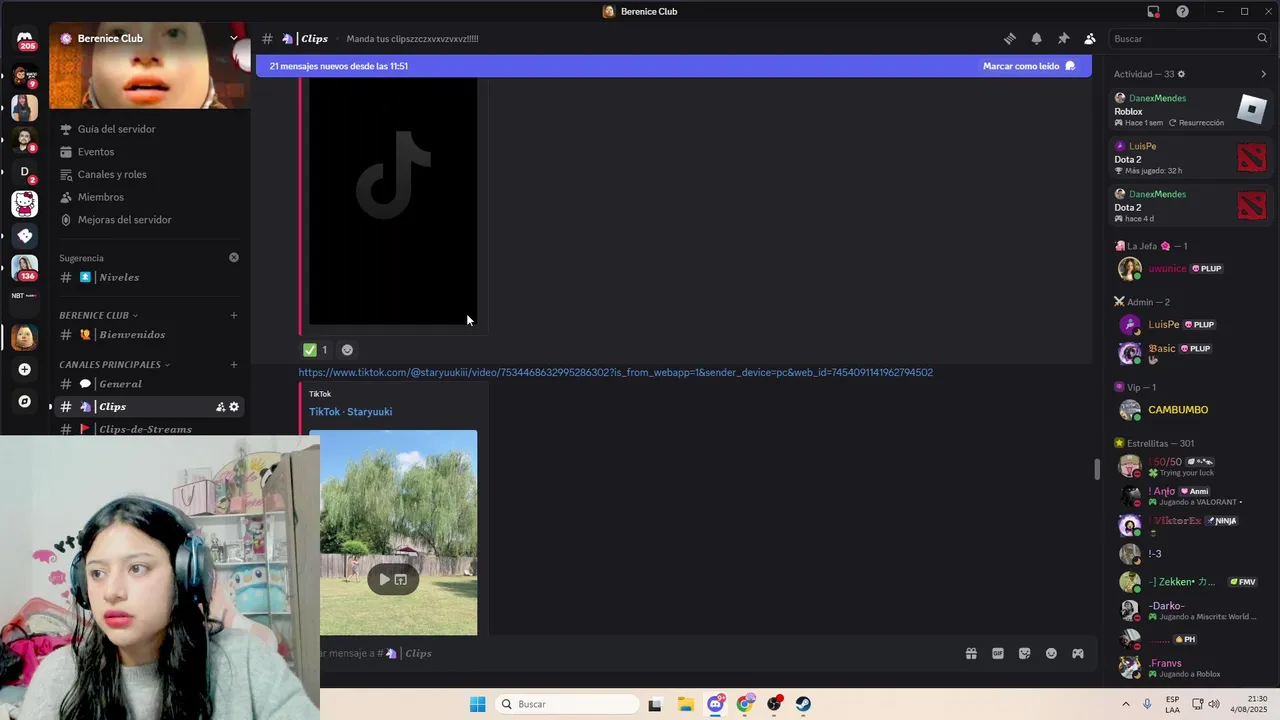
Task: Click Marcar como leído button
Action: 1029,66
